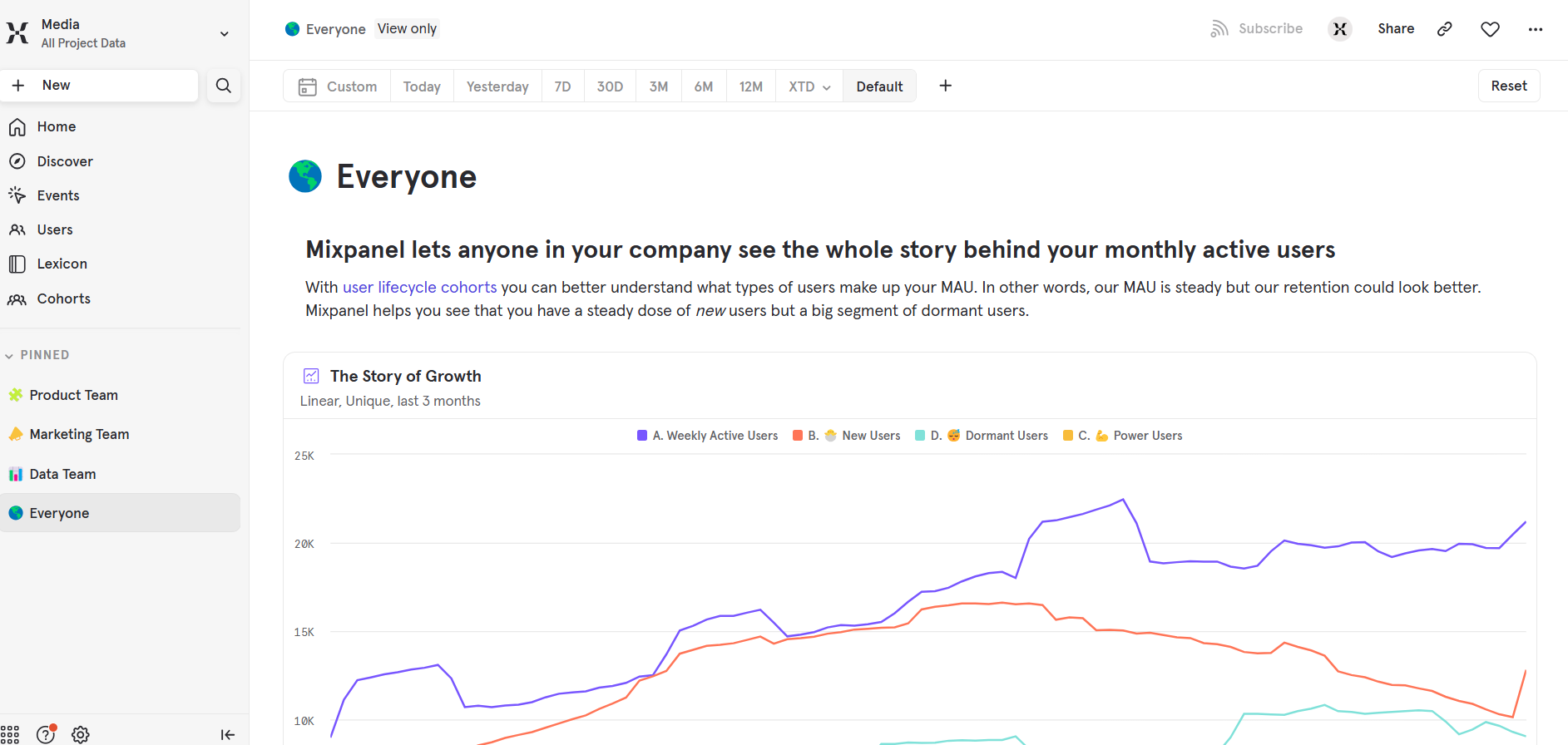Click the Reset button
Screen dimensions: 1568x745
pyautogui.click(x=1509, y=86)
